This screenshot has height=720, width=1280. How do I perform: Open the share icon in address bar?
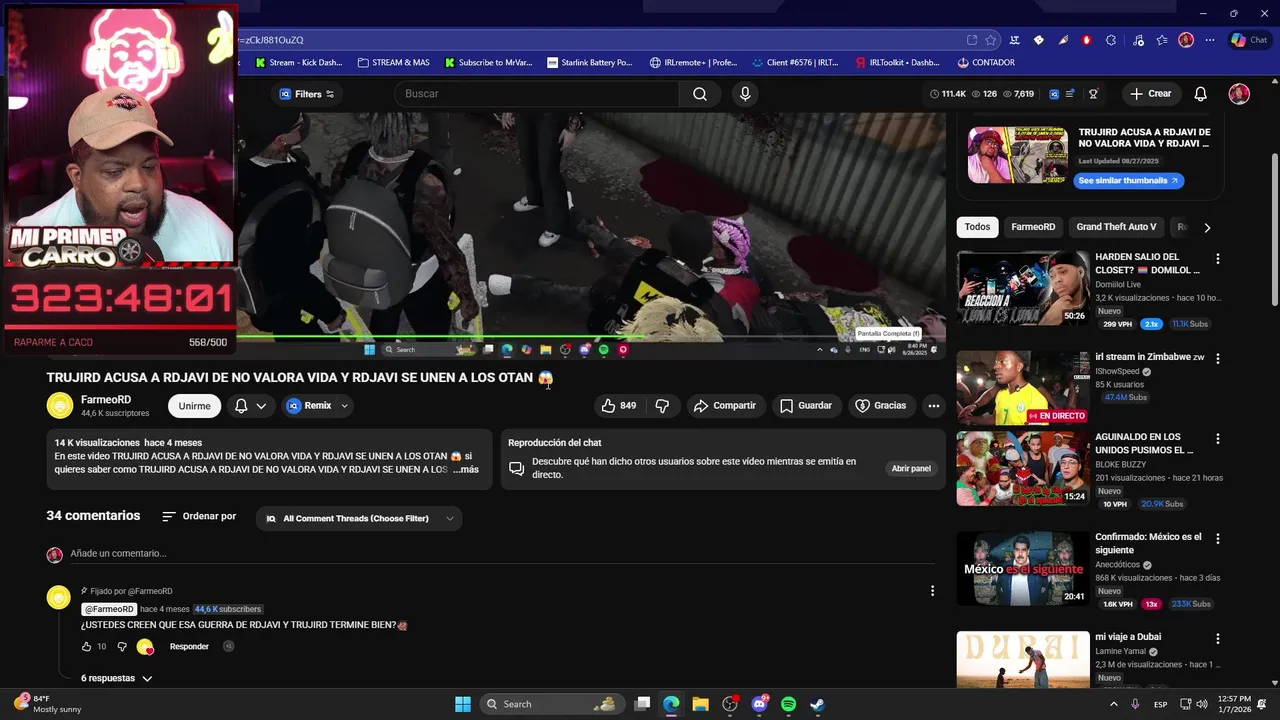(x=972, y=40)
